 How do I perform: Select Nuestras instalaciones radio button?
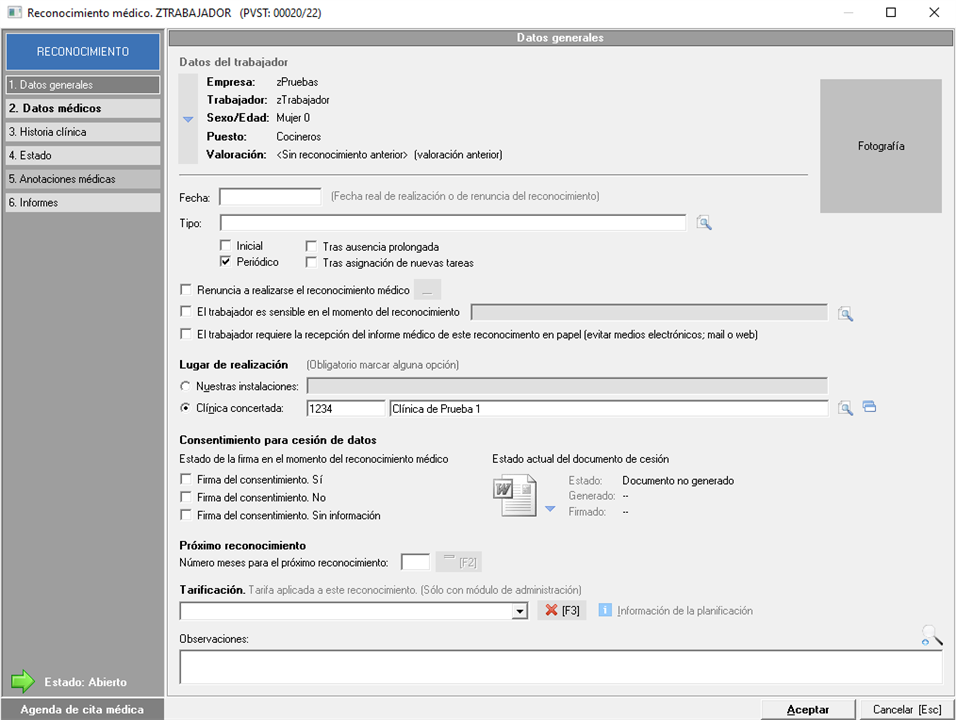click(x=186, y=386)
